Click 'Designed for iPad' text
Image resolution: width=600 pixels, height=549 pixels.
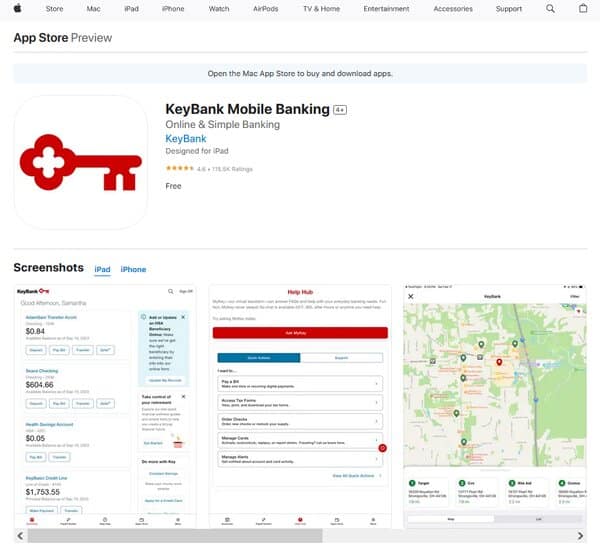[197, 151]
